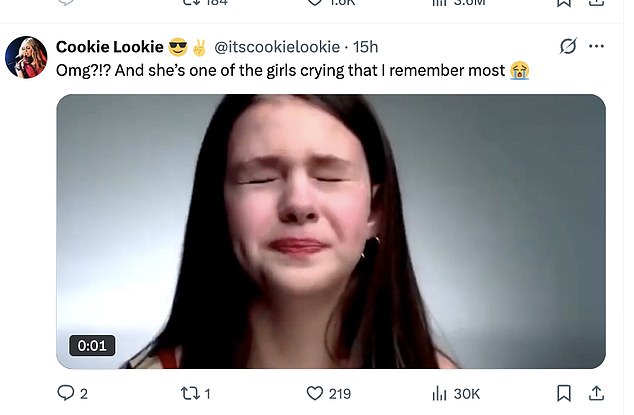Open the three-dot more options menu
The image size is (634, 415).
[597, 47]
